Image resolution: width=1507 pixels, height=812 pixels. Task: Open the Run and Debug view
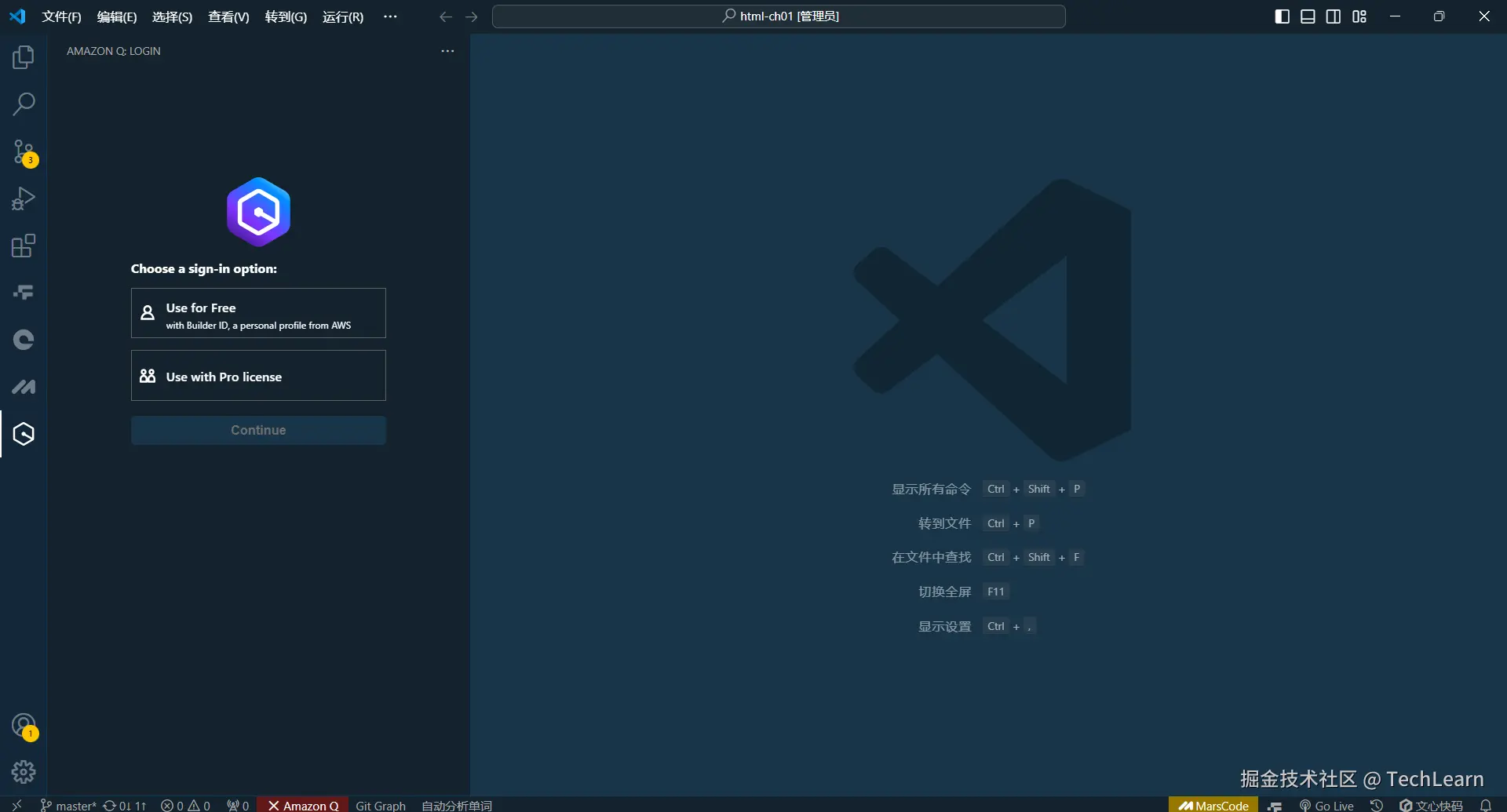coord(24,198)
